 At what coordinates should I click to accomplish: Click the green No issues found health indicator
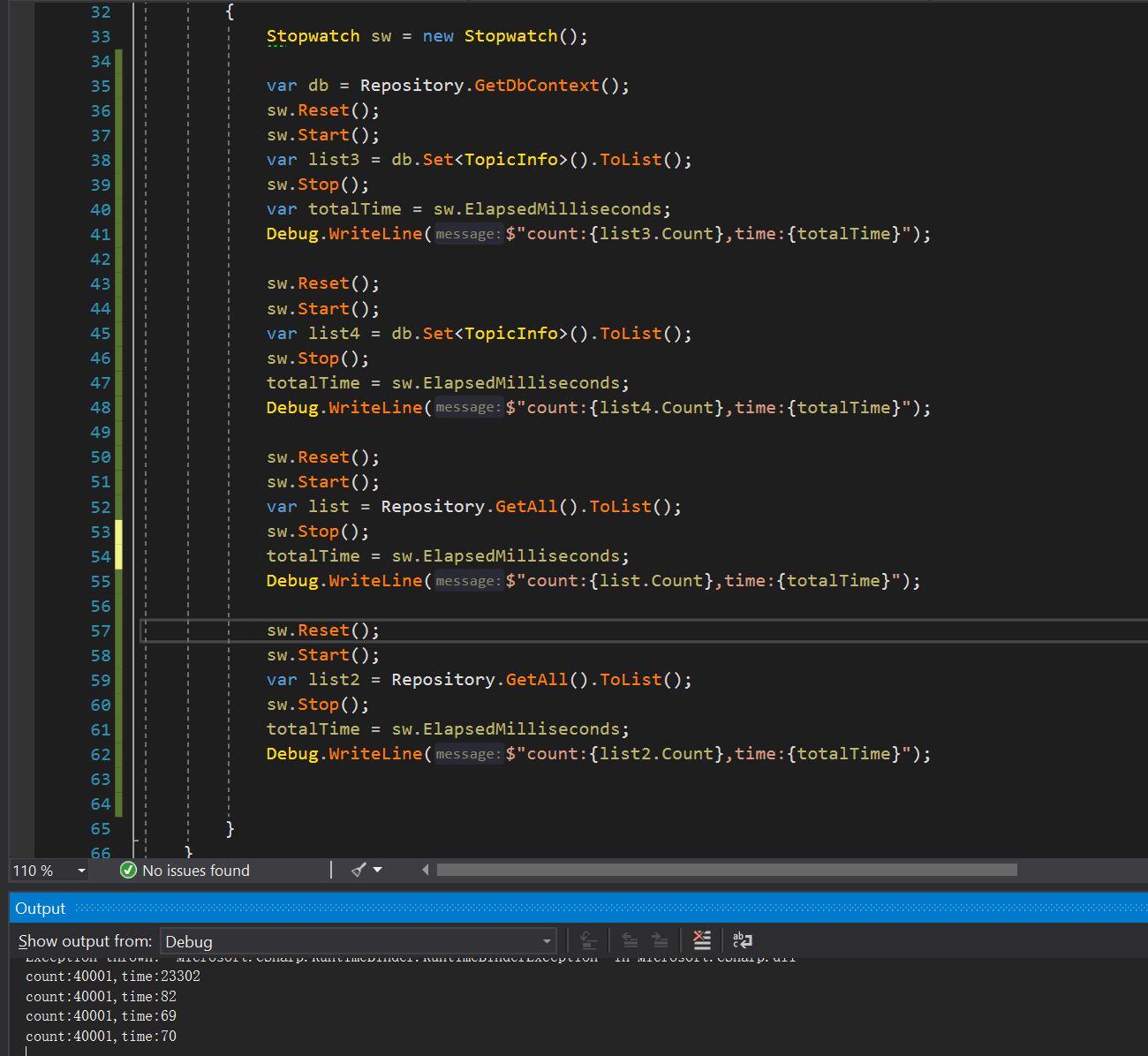point(128,870)
